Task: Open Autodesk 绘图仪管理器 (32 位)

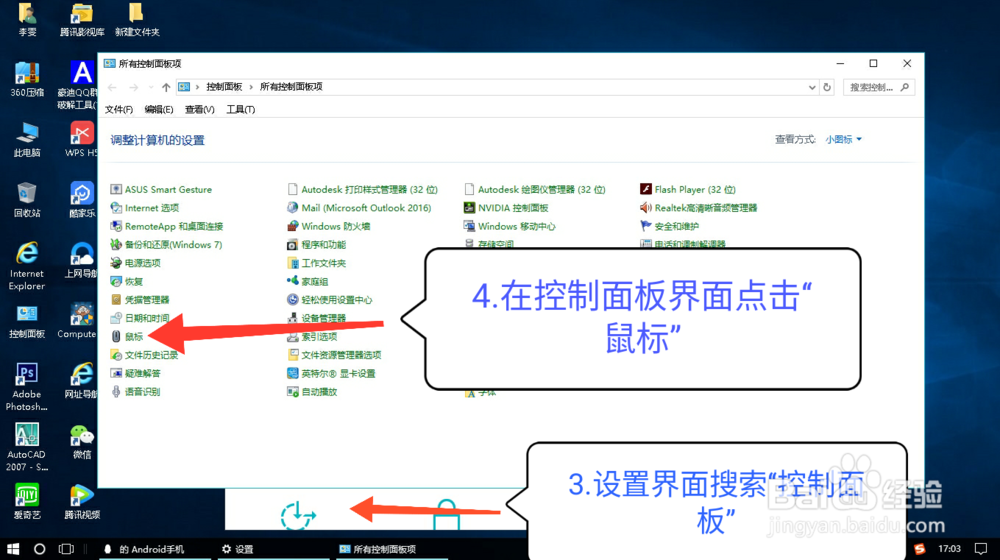Action: pyautogui.click(x=534, y=189)
